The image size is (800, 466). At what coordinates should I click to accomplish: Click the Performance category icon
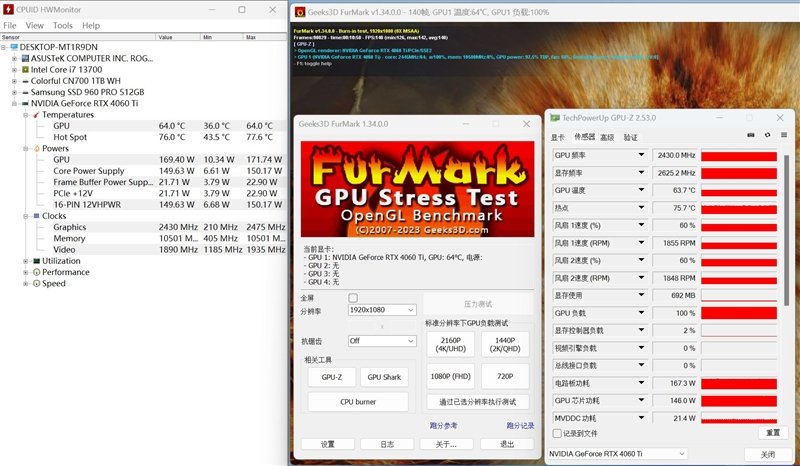[x=36, y=272]
